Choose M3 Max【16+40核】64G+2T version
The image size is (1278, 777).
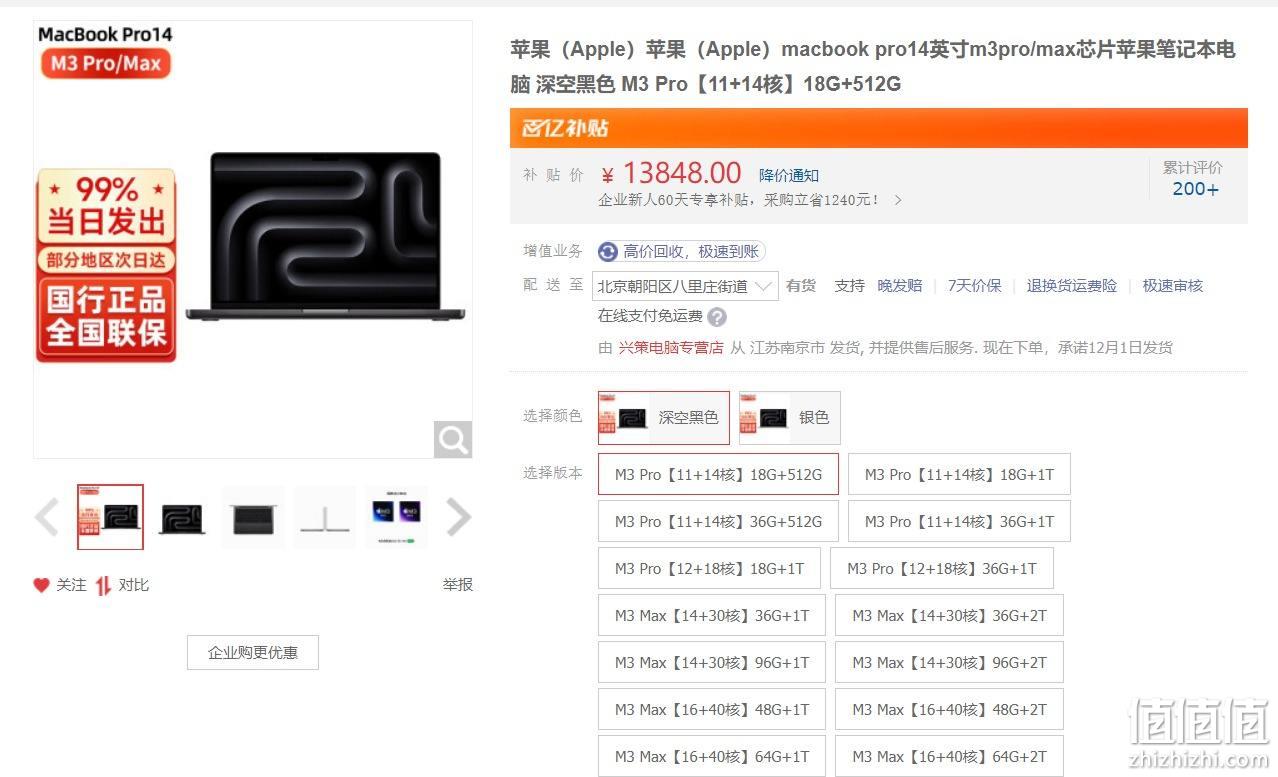(949, 756)
